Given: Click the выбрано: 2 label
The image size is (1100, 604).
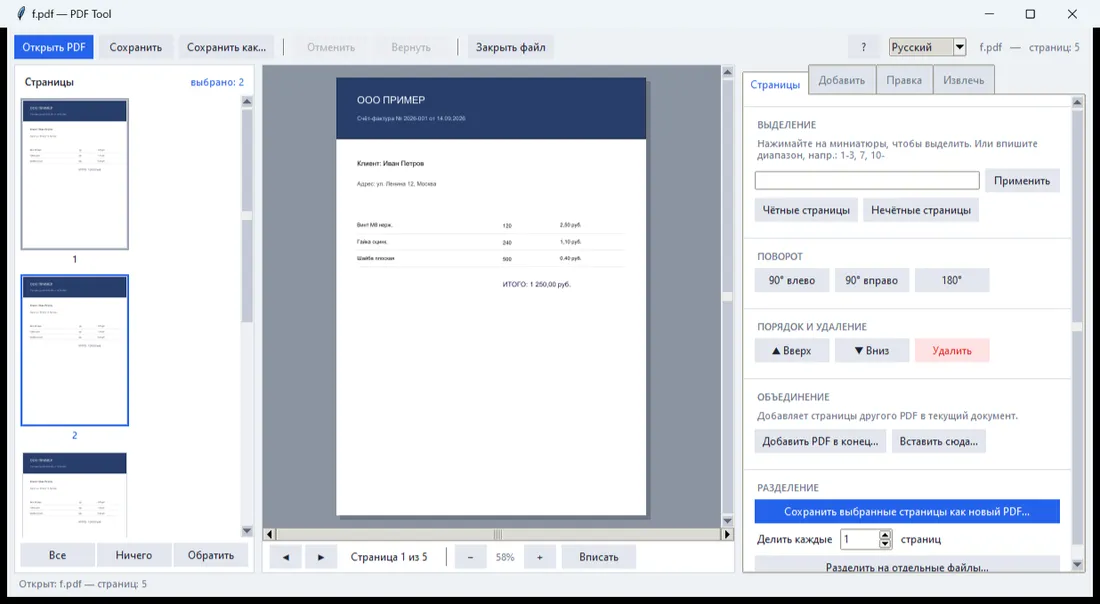Looking at the screenshot, I should point(217,82).
